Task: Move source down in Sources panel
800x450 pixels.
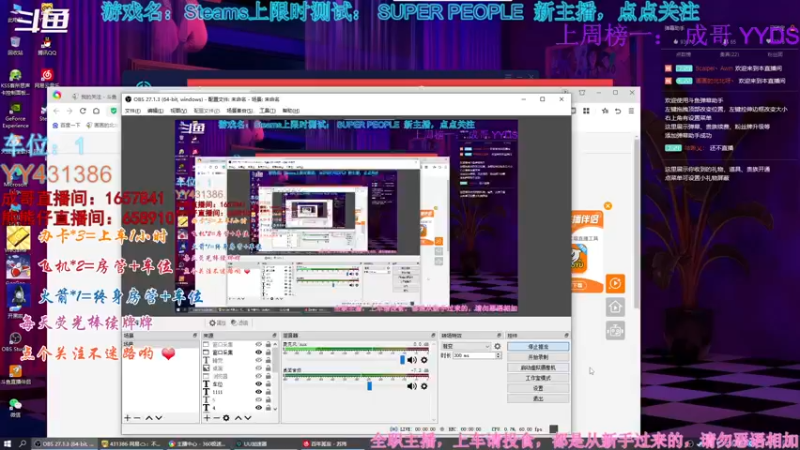Action: click(x=248, y=418)
